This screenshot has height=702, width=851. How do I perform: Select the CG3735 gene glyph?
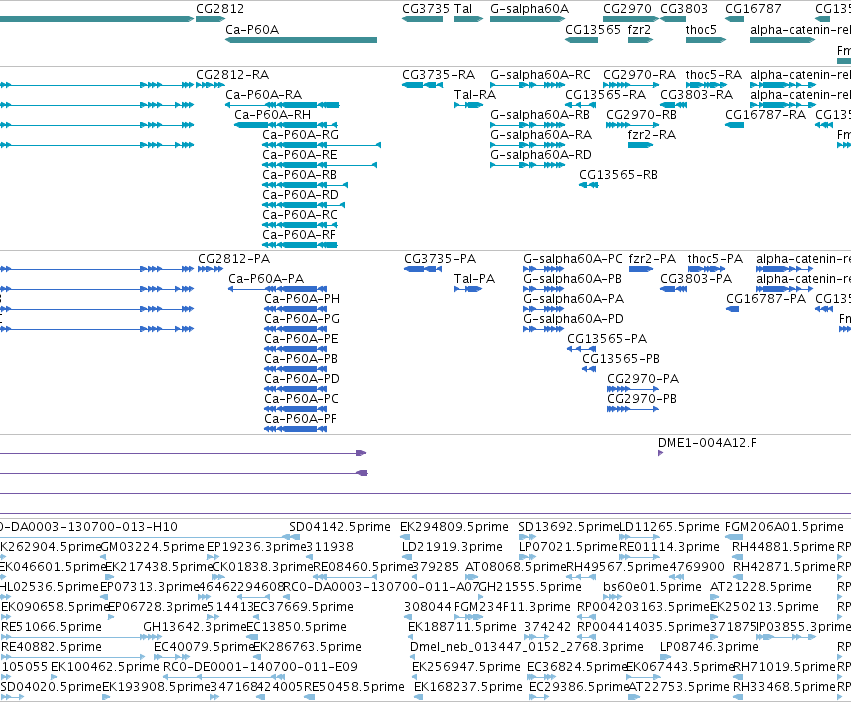(x=422, y=19)
